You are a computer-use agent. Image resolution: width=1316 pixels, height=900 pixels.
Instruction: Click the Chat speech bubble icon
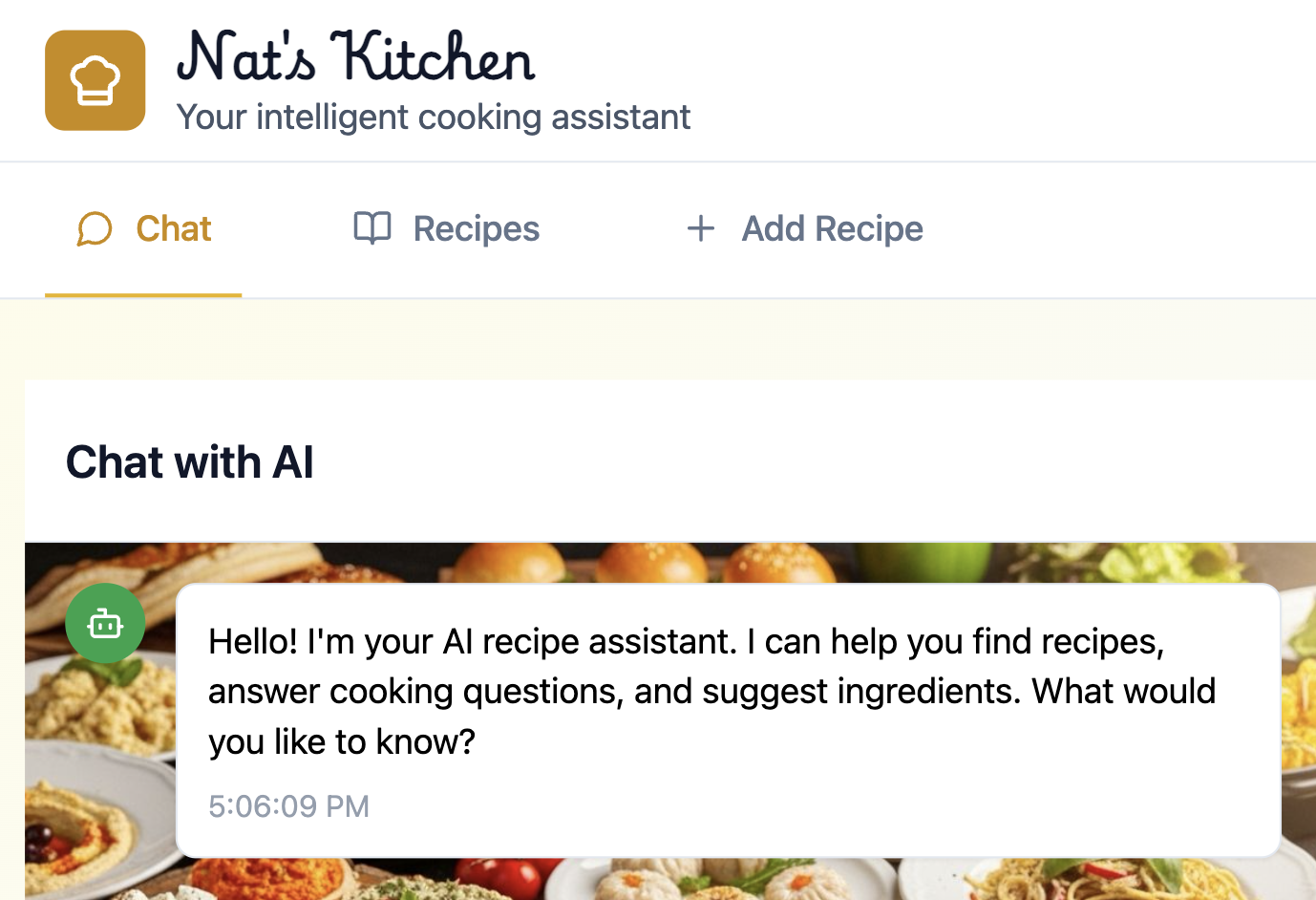[95, 229]
